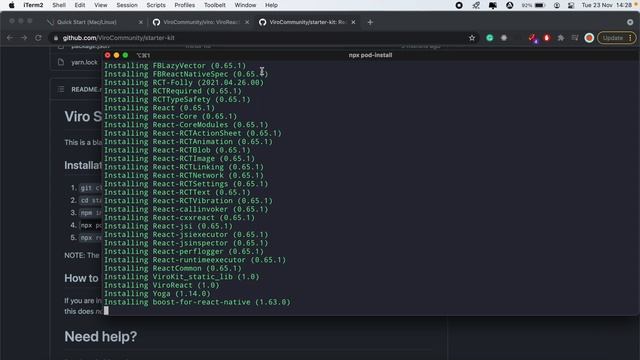This screenshot has width=640, height=360.
Task: Click the screen recording icon in menu bar
Action: (x=459, y=5)
